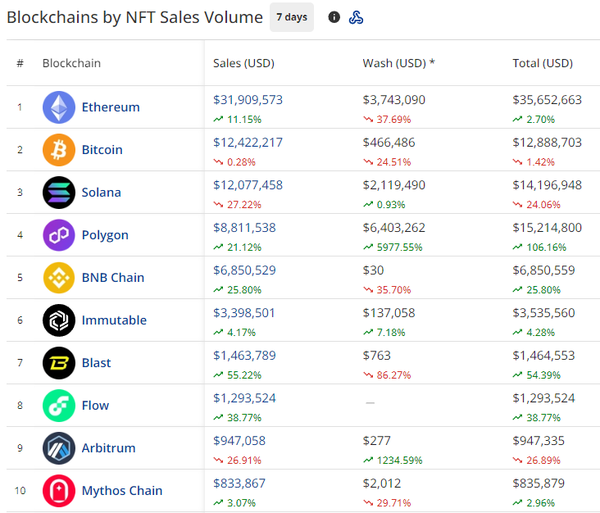Screen dimensions: 600x513
Task: Click the Ethereum logo icon
Action: [x=59, y=107]
